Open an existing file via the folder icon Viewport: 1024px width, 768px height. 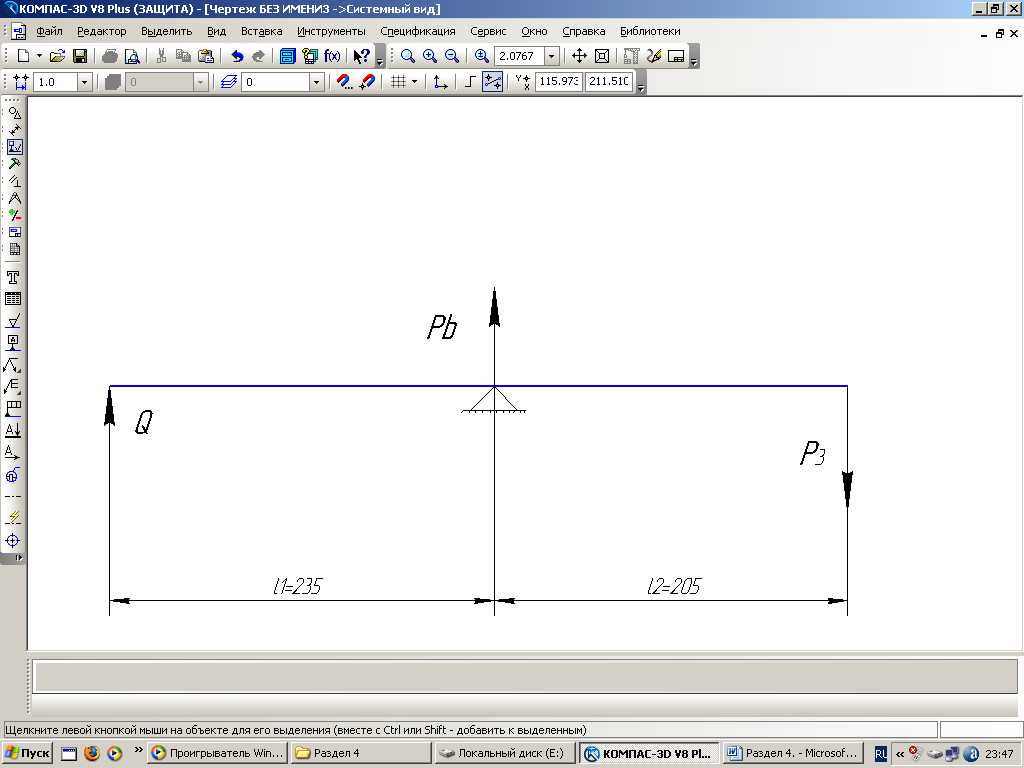pyautogui.click(x=58, y=56)
